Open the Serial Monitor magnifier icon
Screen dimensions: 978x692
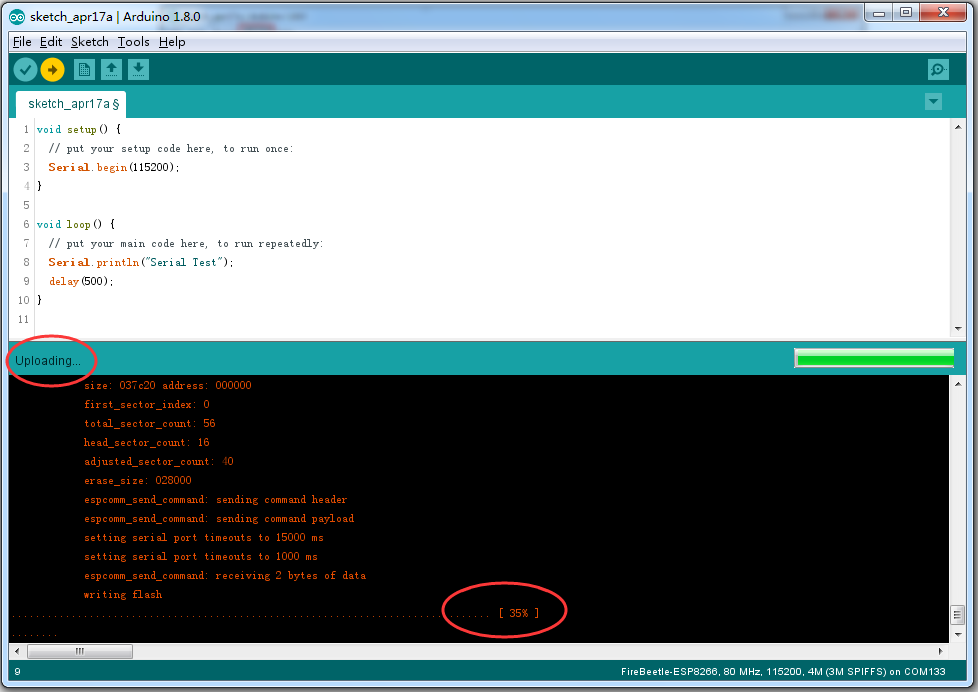click(938, 69)
